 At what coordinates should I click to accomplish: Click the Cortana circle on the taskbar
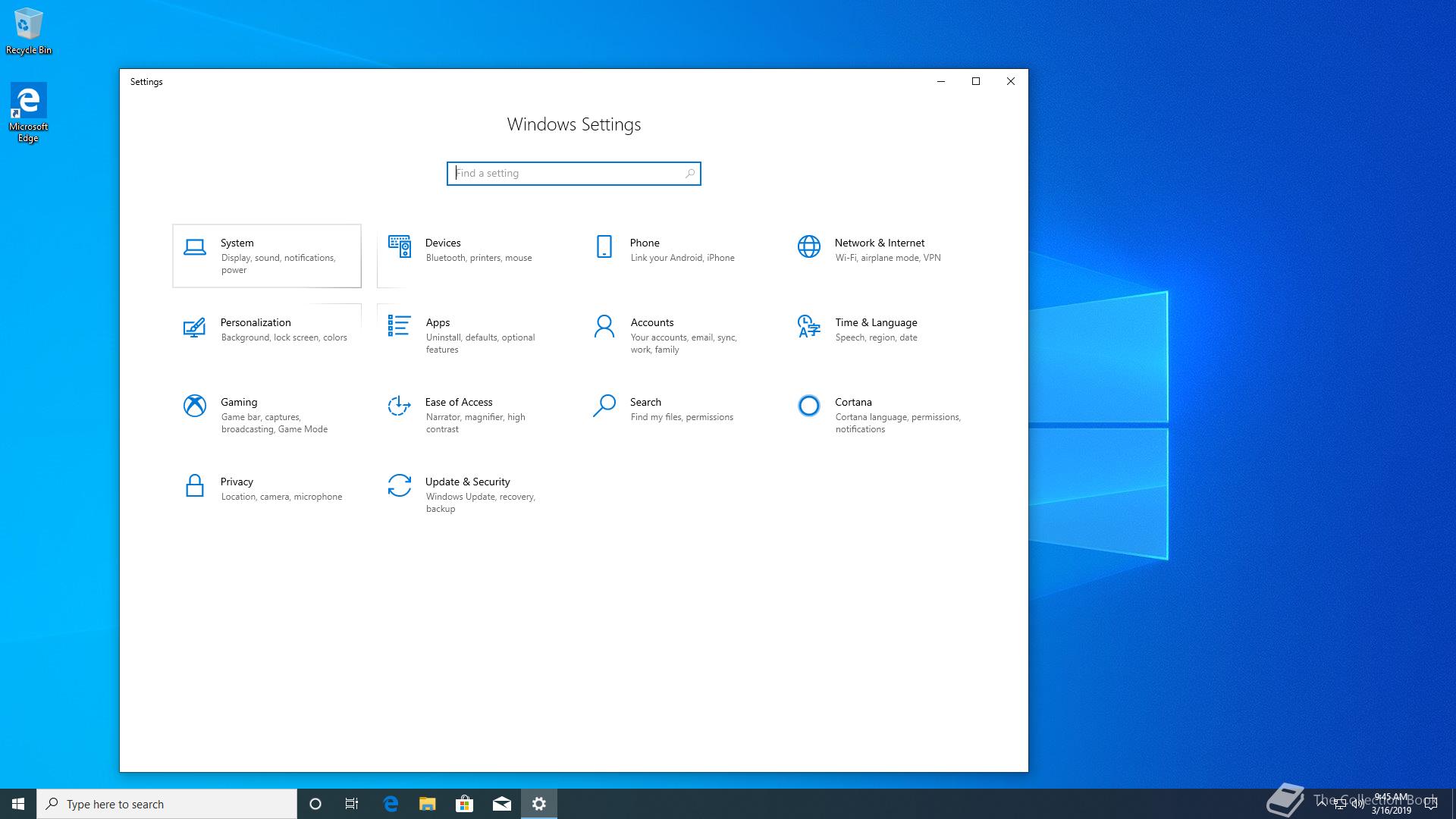pyautogui.click(x=315, y=804)
